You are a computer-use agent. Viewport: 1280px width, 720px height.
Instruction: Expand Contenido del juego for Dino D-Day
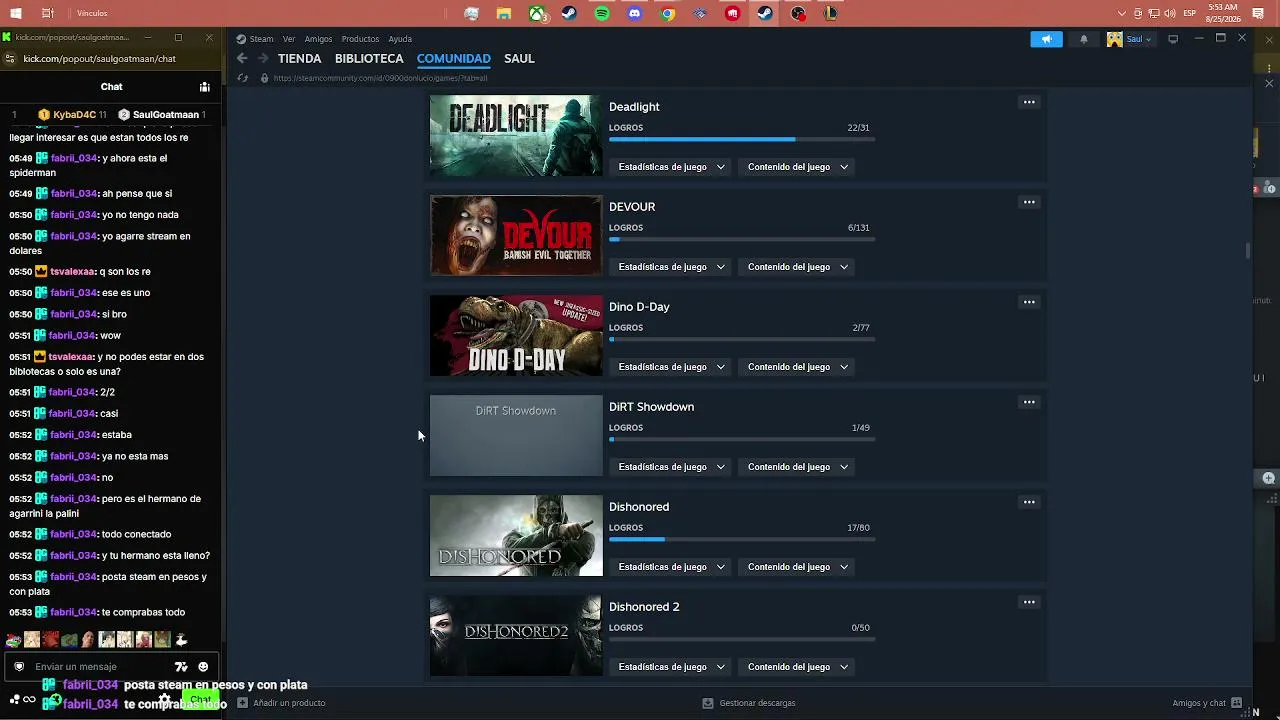(x=797, y=367)
